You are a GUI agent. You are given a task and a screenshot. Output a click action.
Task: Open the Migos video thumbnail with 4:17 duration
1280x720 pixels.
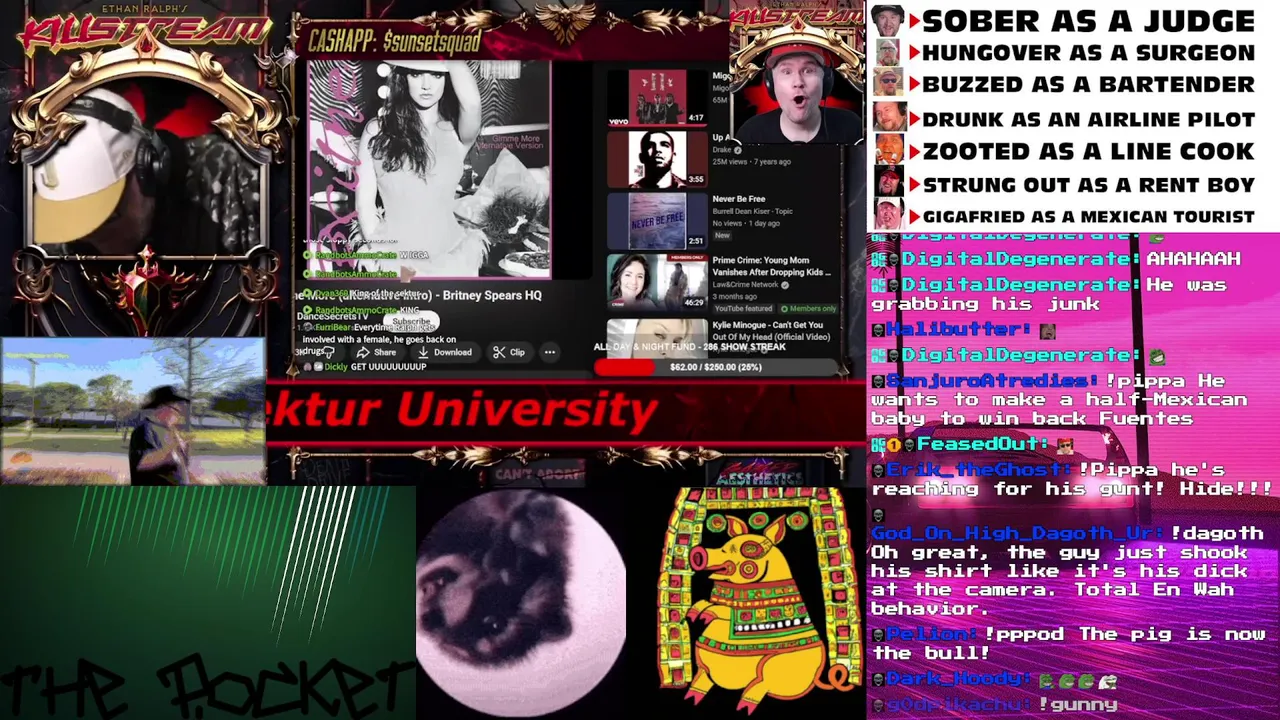coord(656,97)
